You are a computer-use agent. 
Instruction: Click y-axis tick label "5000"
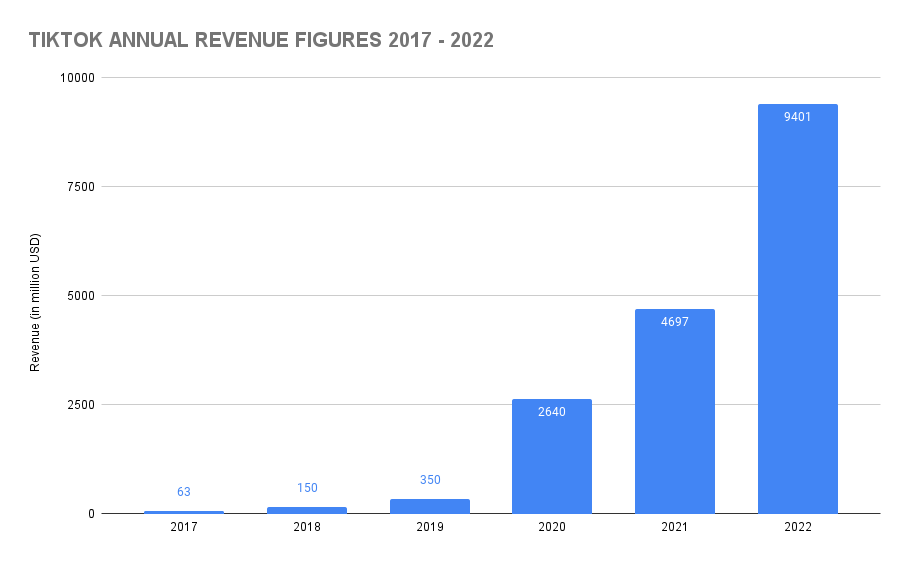(x=81, y=296)
